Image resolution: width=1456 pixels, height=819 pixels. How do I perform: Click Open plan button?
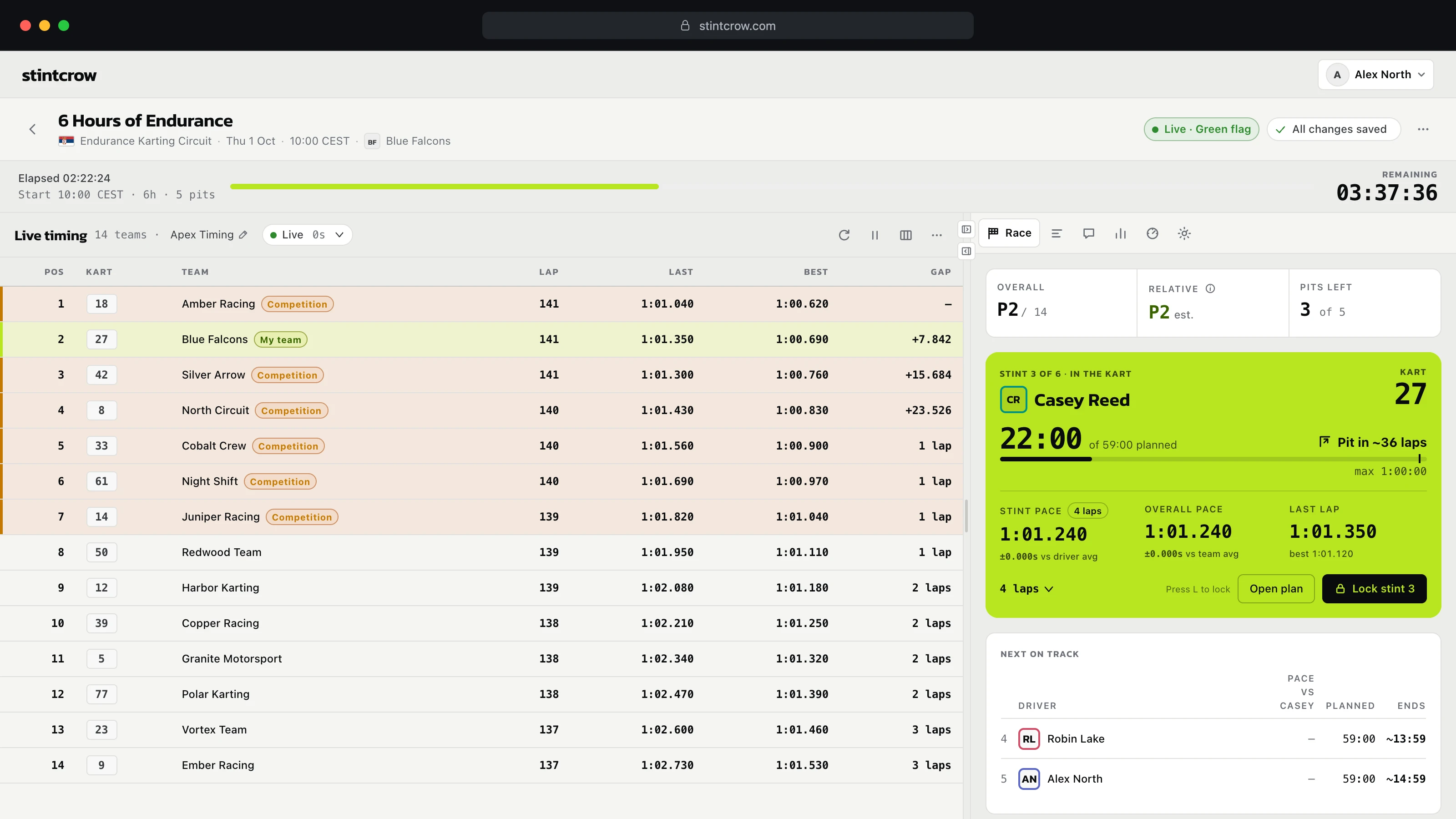click(1276, 588)
